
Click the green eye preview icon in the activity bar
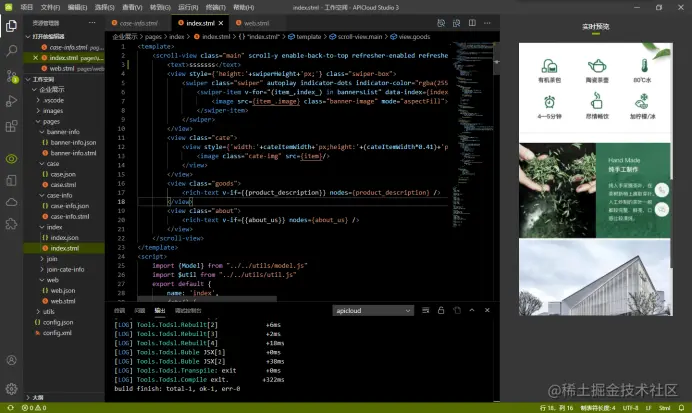tap(11, 159)
